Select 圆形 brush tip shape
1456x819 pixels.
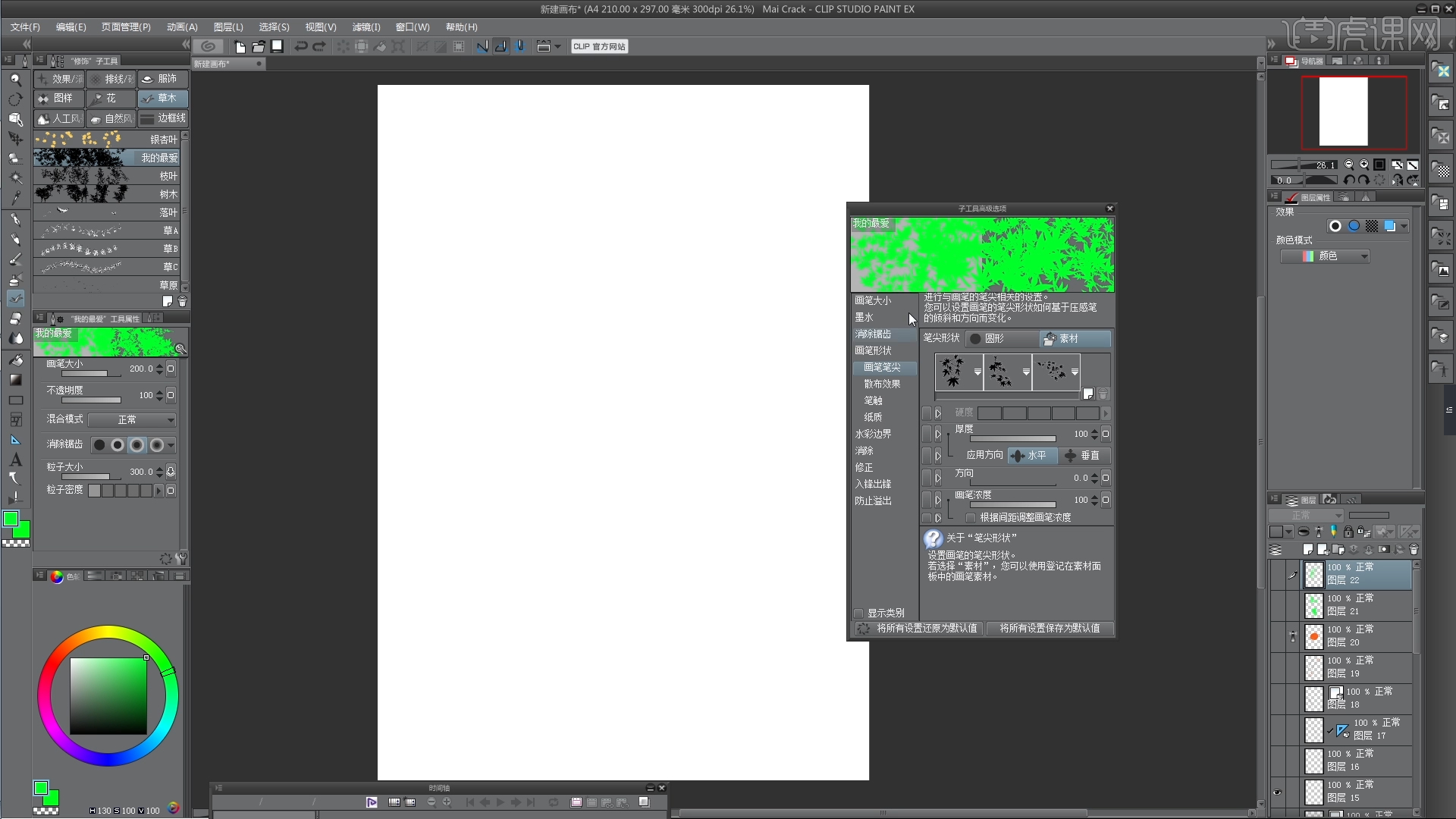tap(1002, 339)
